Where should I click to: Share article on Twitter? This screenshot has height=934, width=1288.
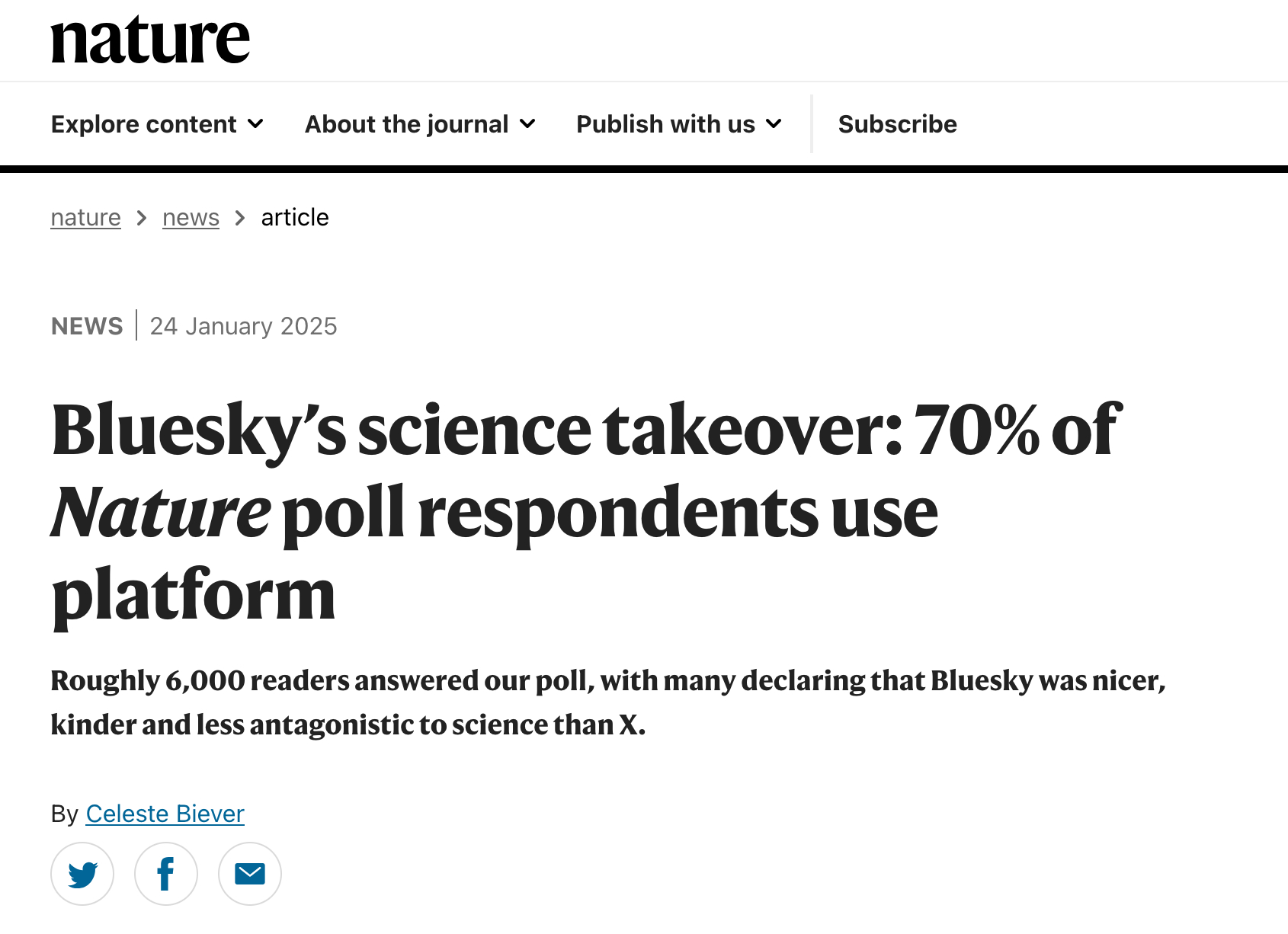point(82,874)
